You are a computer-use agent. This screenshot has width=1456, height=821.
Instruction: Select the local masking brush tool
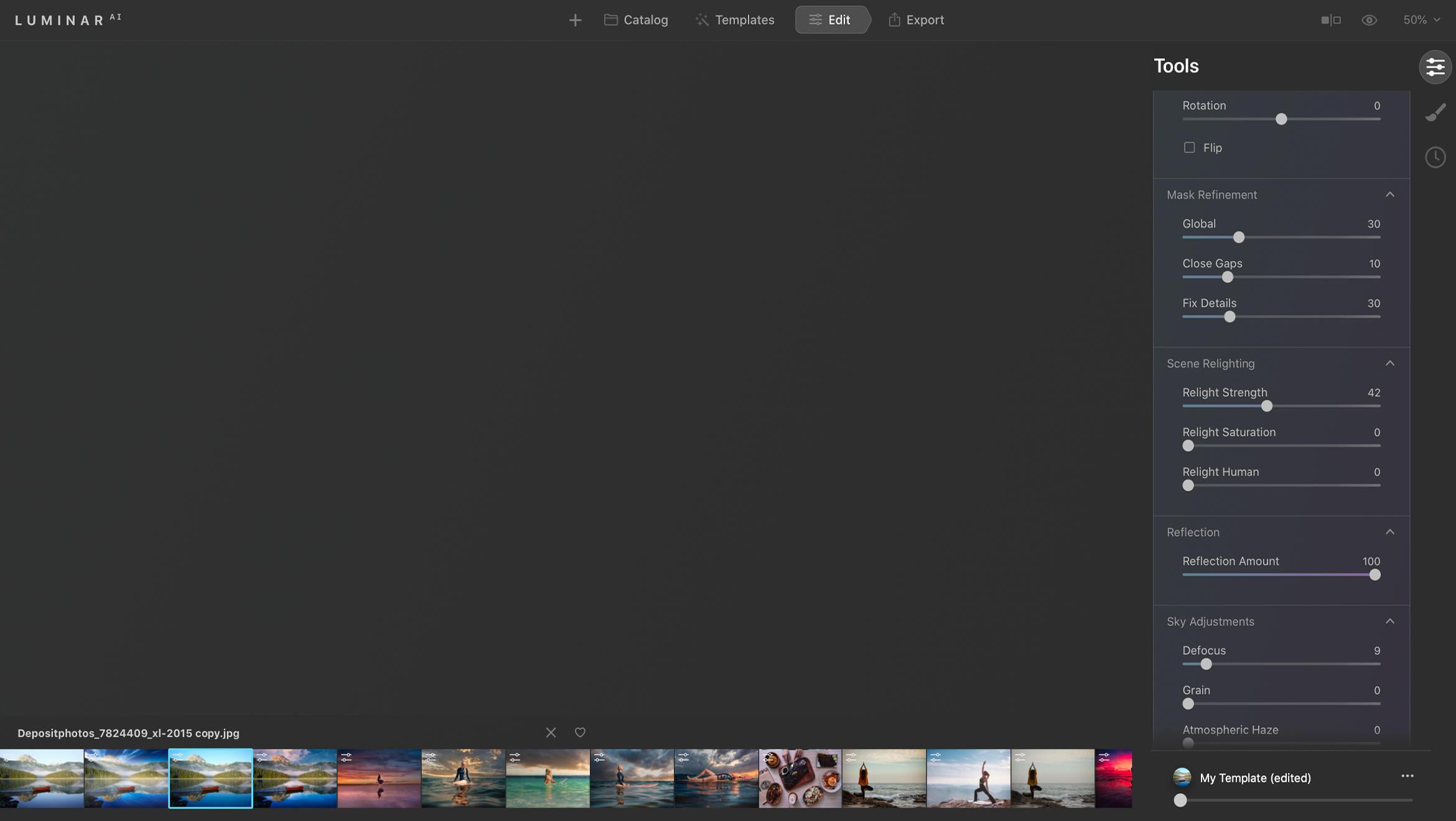1436,112
